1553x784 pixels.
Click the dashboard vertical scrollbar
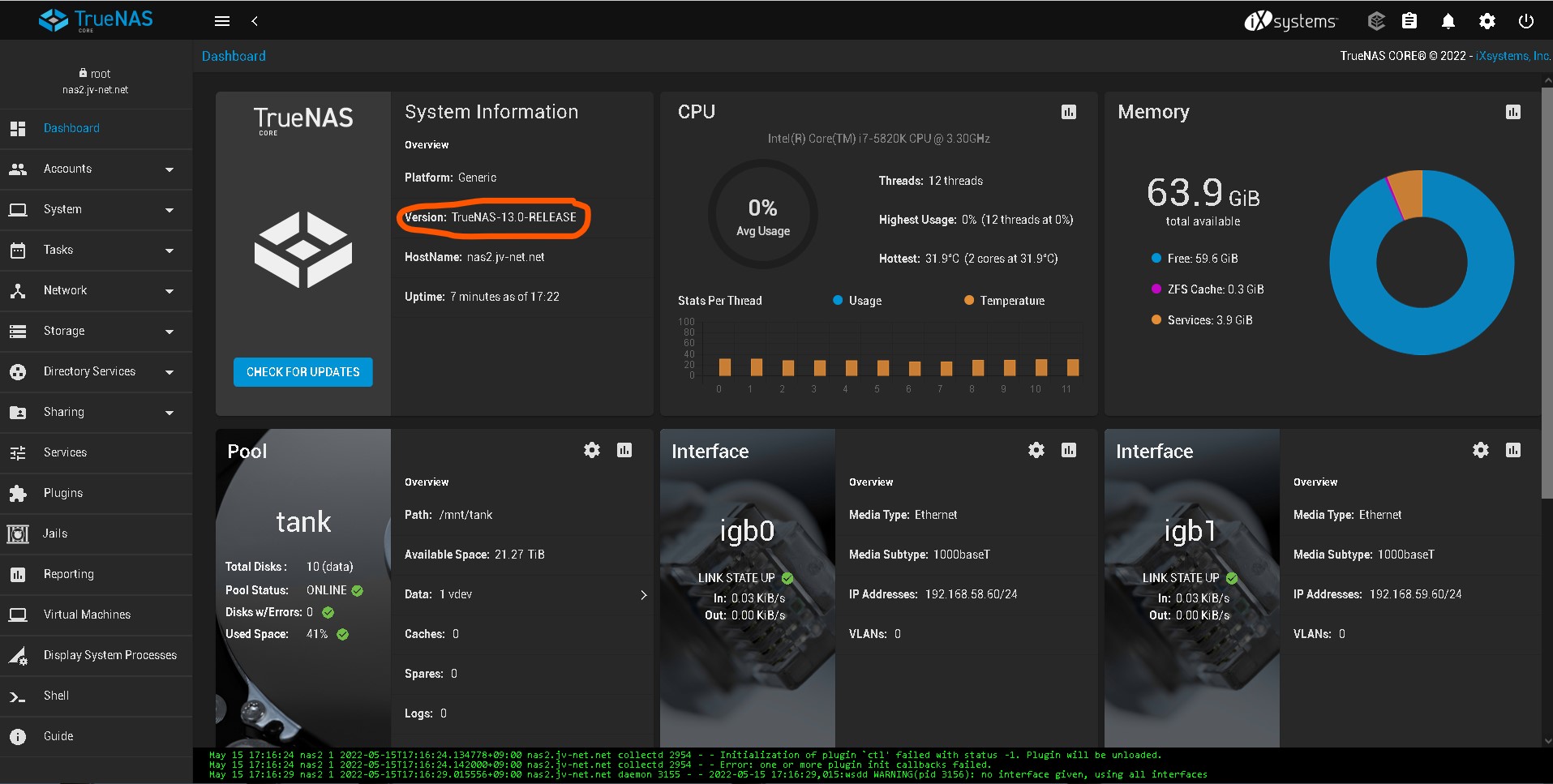[1547, 292]
